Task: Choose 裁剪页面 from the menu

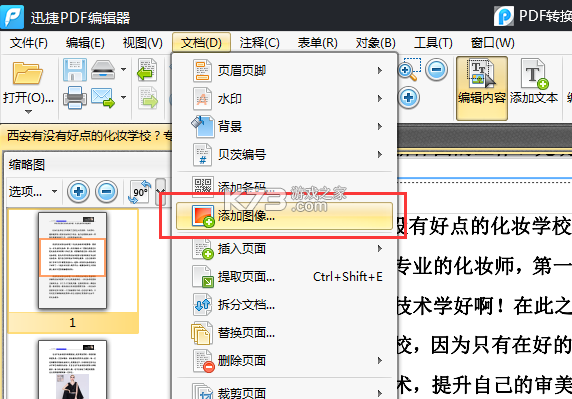Action: pyautogui.click(x=285, y=391)
